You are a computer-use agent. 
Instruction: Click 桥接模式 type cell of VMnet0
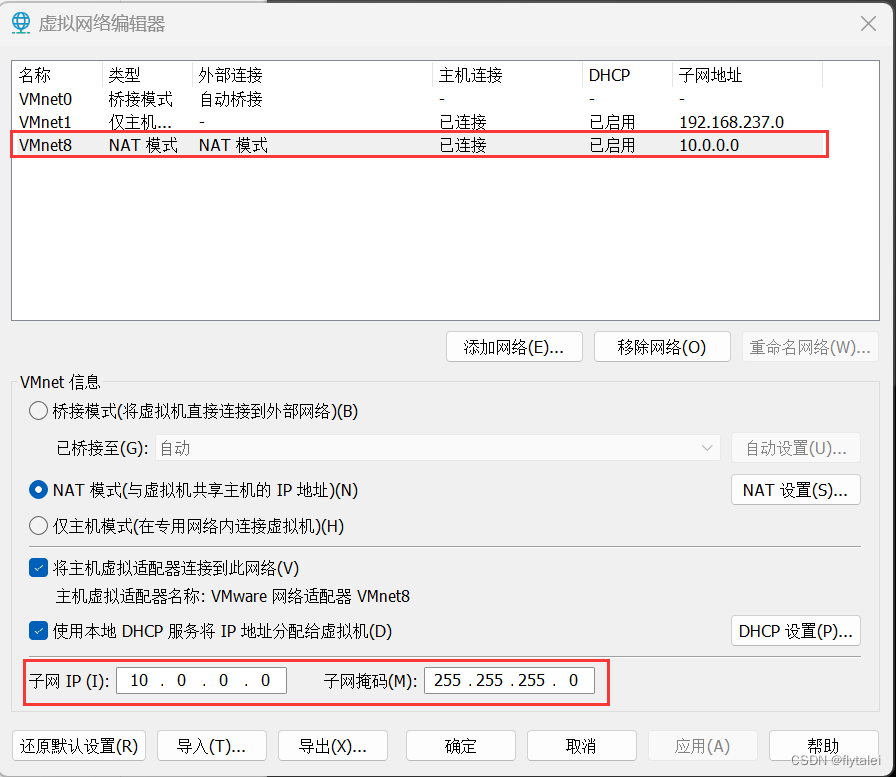[x=141, y=99]
